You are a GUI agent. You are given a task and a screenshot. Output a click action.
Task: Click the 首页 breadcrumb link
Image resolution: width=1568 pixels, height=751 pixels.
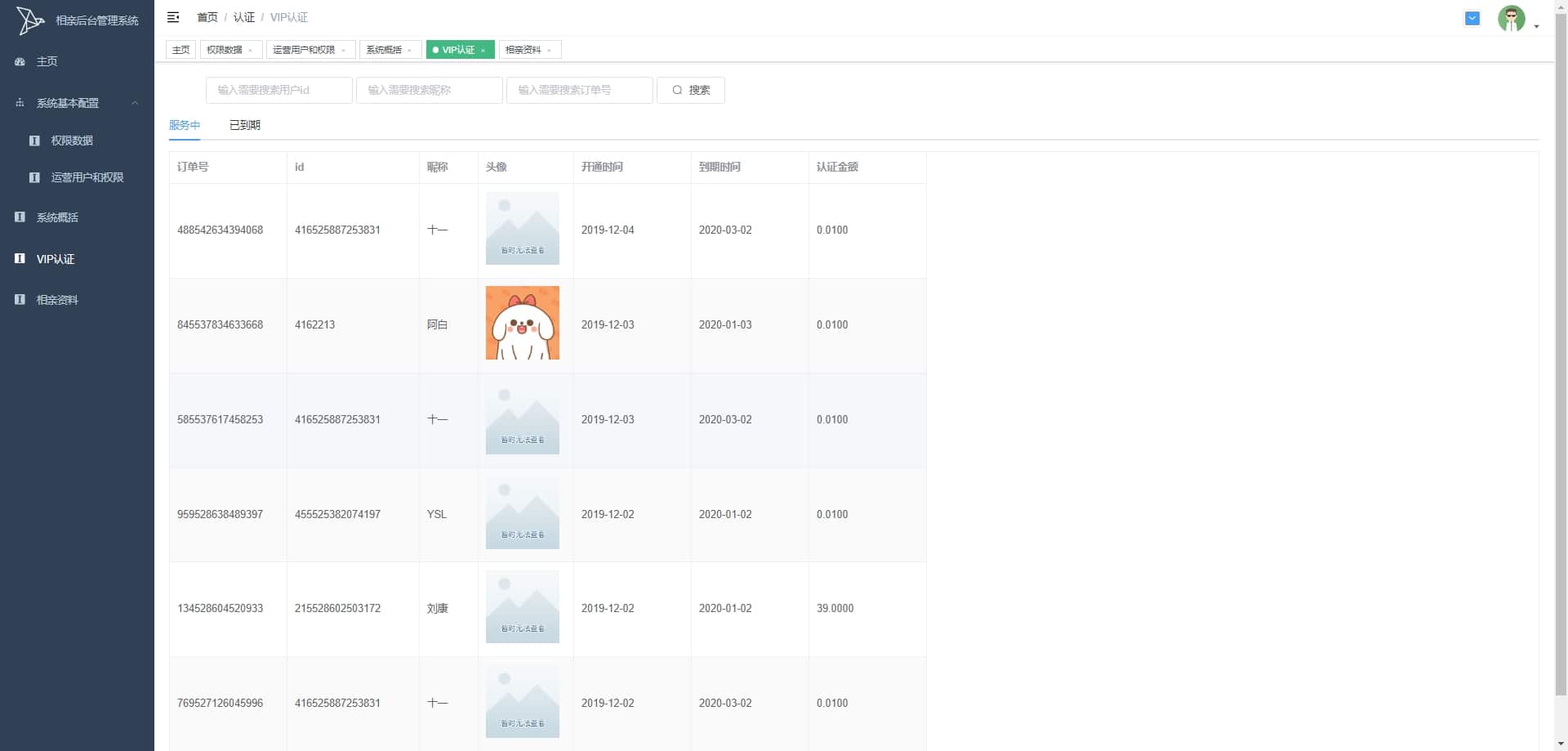207,17
